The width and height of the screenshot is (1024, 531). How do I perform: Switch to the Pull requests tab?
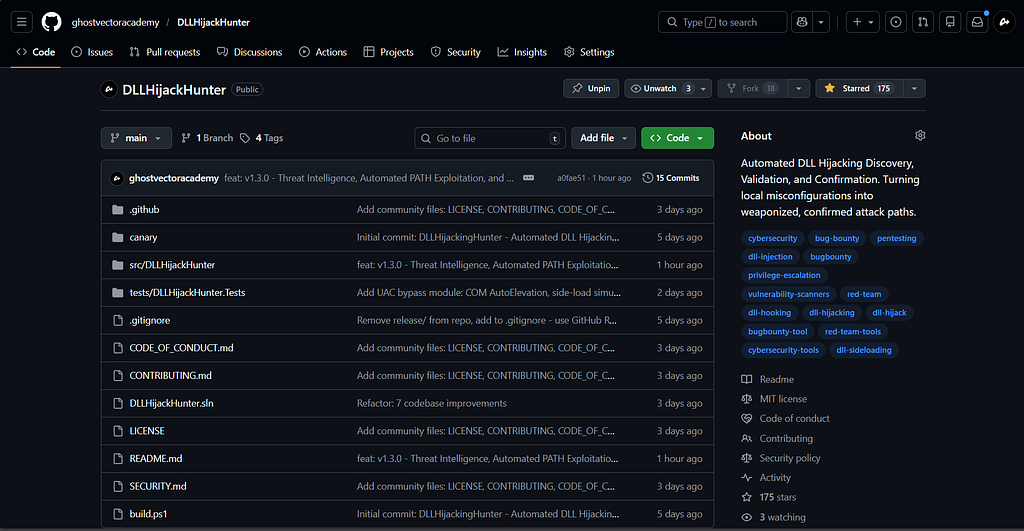click(165, 52)
